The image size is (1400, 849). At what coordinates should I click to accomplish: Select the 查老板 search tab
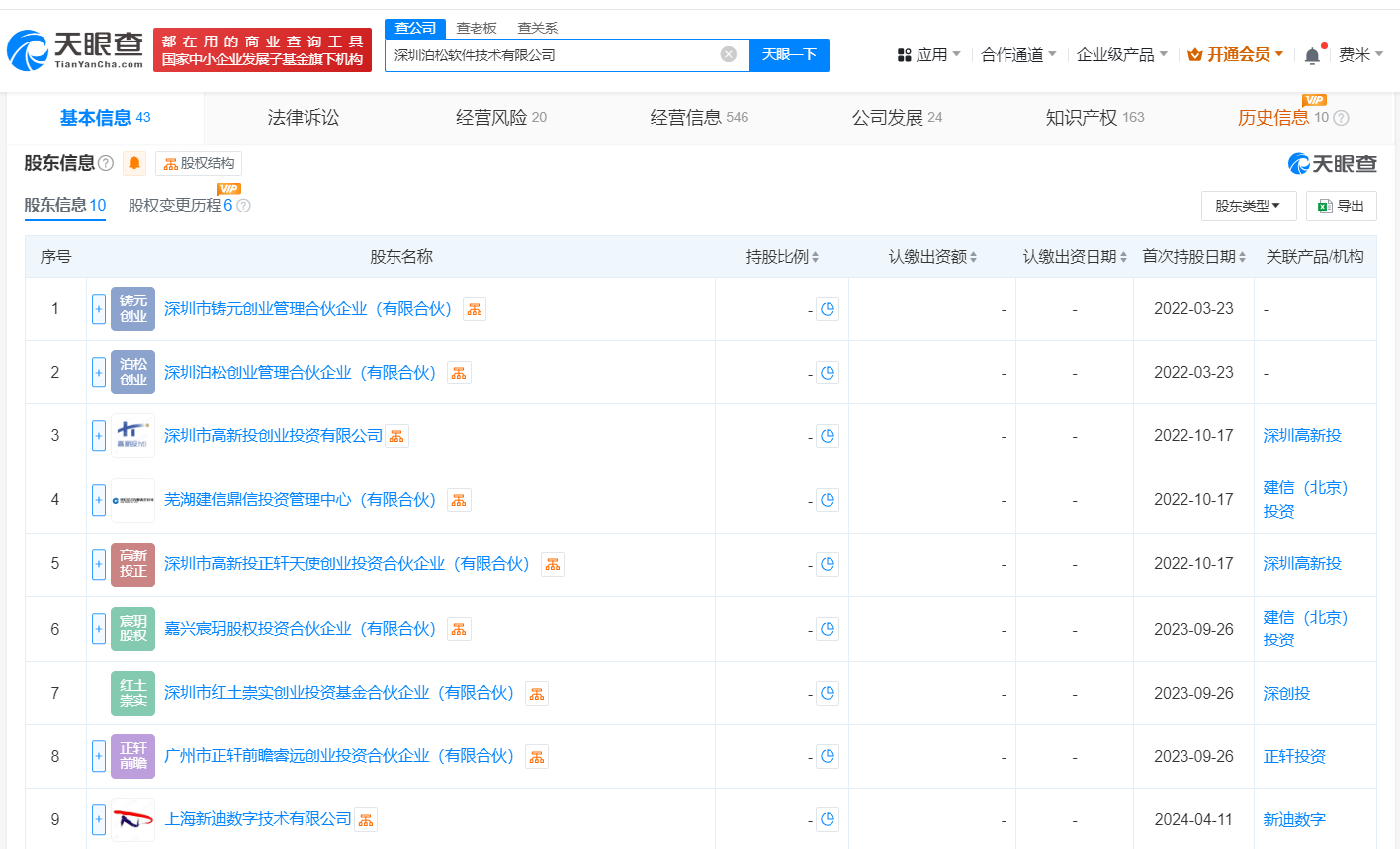(477, 28)
